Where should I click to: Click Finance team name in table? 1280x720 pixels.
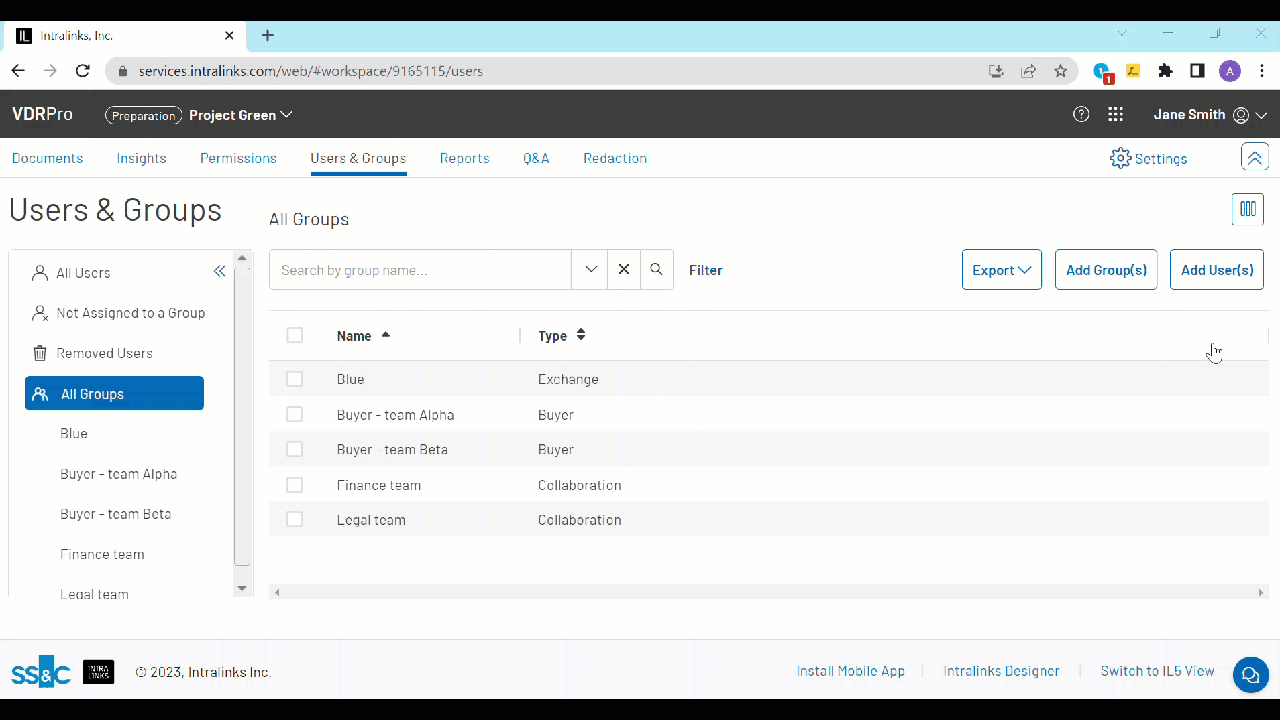(378, 485)
